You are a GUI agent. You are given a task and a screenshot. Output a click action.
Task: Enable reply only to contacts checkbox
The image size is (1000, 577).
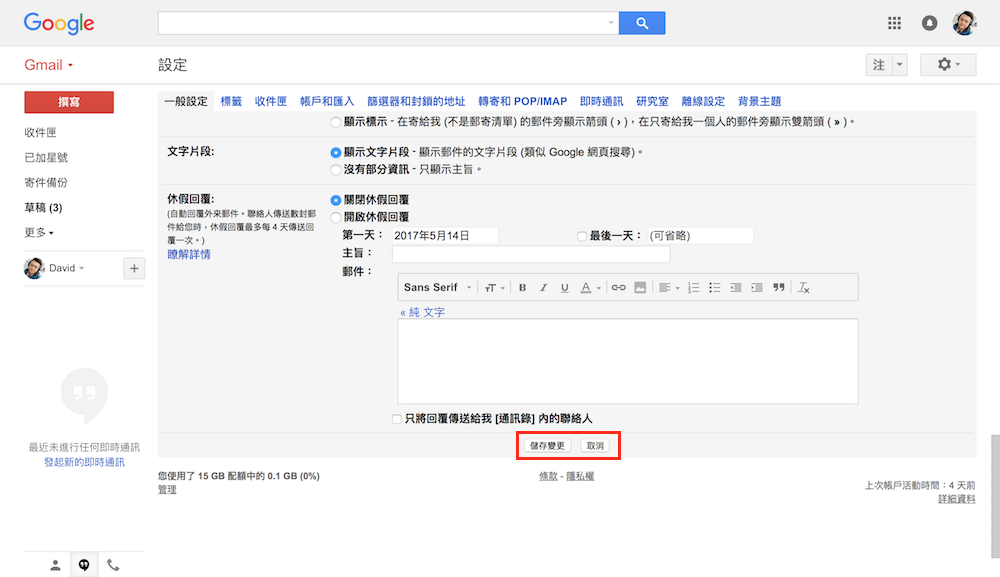tap(398, 419)
